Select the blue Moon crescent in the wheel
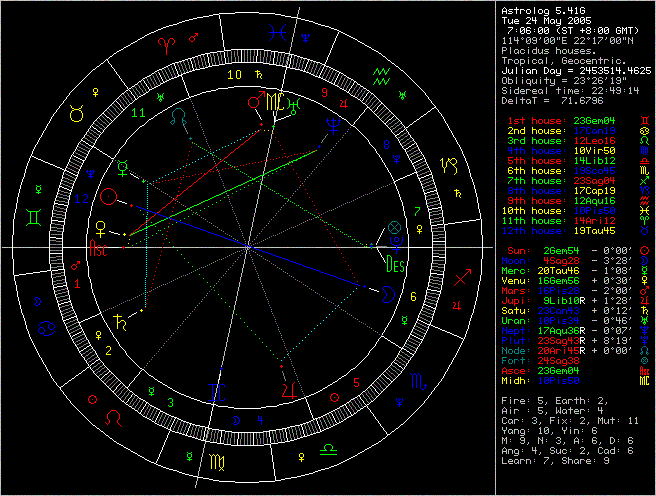This screenshot has width=656, height=496. tap(386, 293)
